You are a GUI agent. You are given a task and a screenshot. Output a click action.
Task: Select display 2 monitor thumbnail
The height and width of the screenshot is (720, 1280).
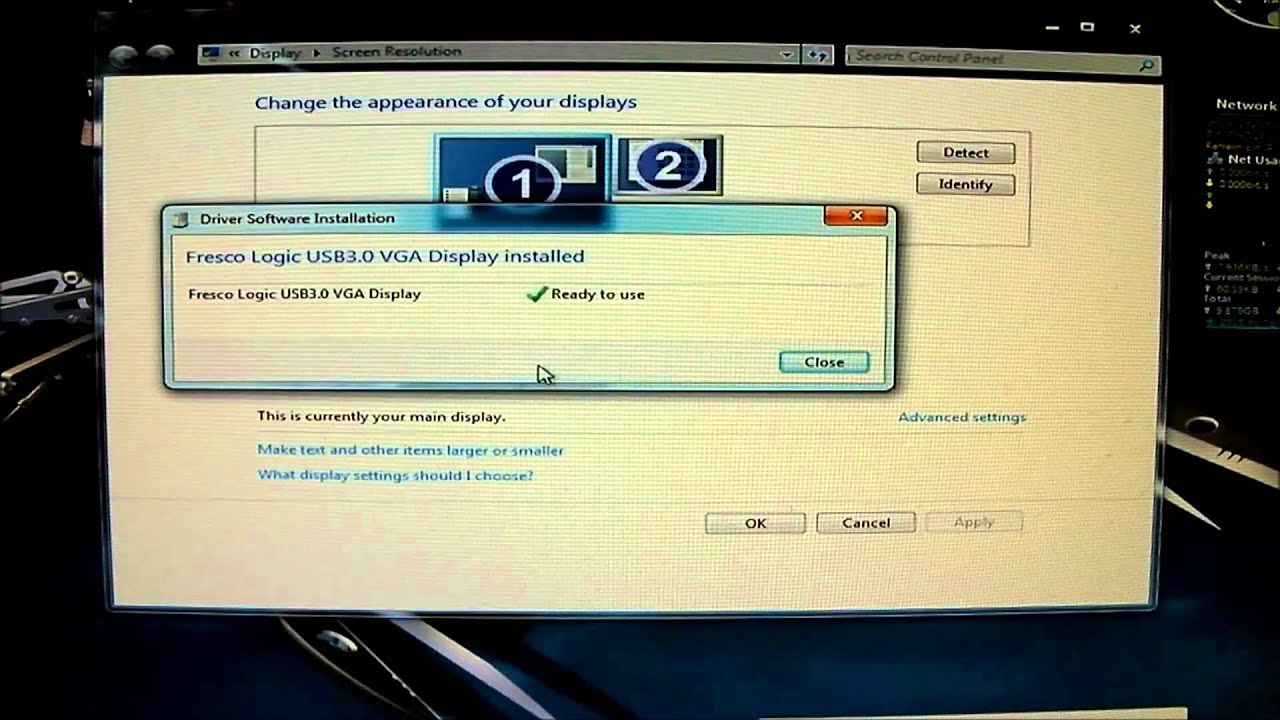tap(668, 165)
